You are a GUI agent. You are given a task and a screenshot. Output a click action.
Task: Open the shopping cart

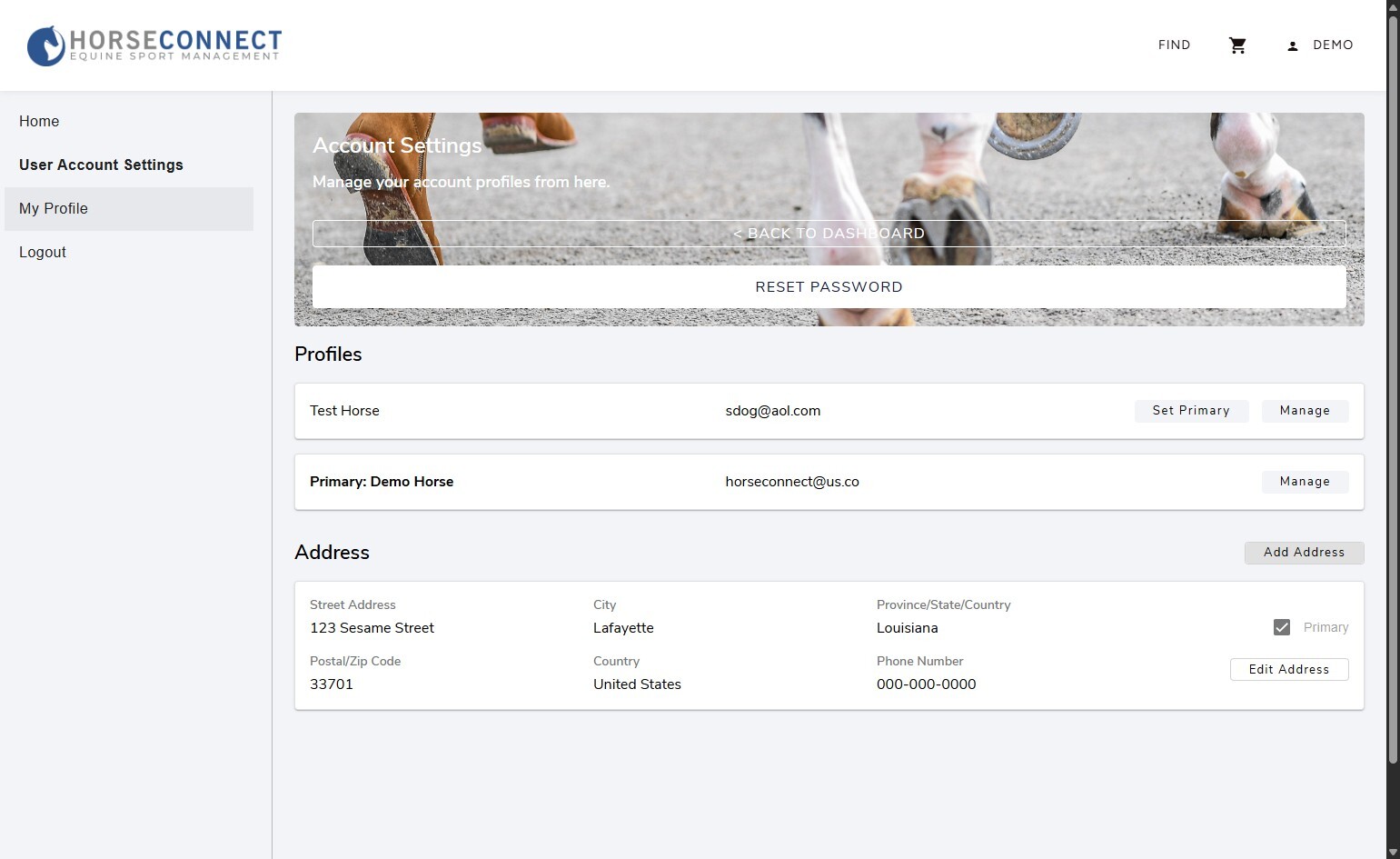tap(1237, 45)
